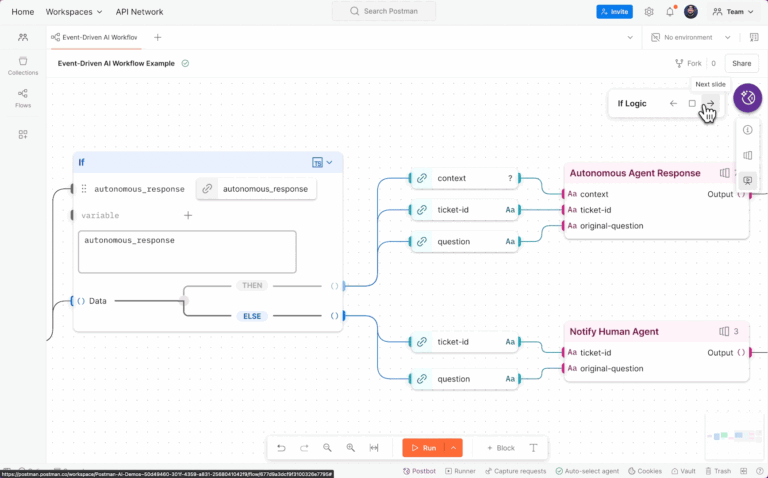Image resolution: width=768 pixels, height=478 pixels.
Task: Switch to Event-Driven AI Workflow tab
Action: pos(95,37)
